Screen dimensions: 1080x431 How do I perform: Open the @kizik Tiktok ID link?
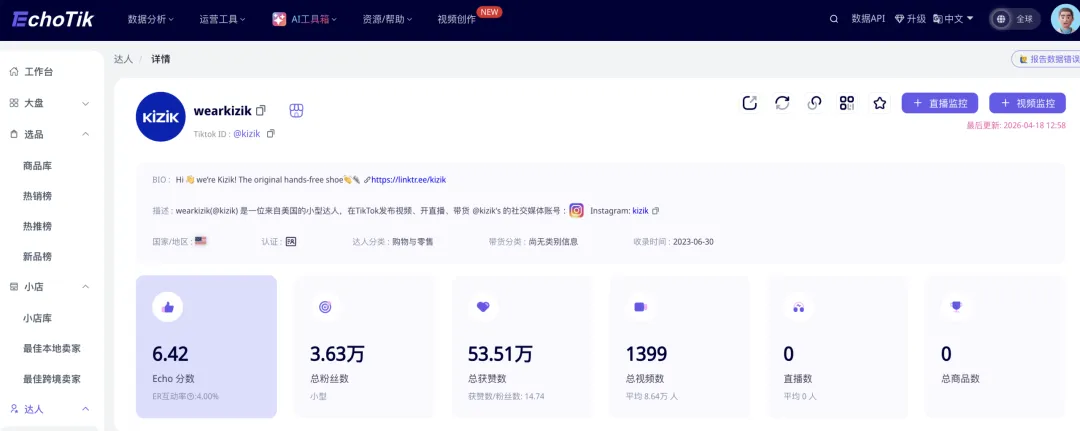click(247, 134)
